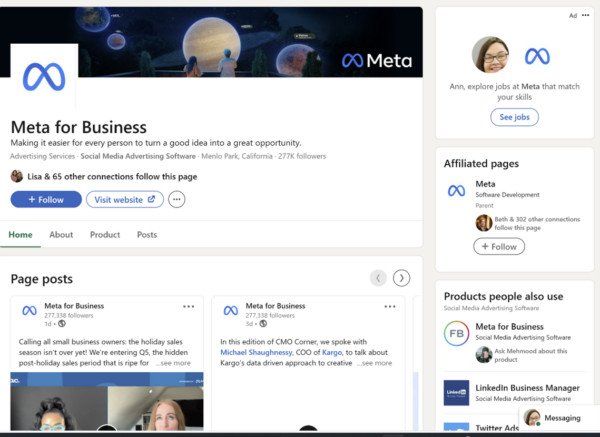
Task: Open options menu on 3d post
Action: pos(390,307)
